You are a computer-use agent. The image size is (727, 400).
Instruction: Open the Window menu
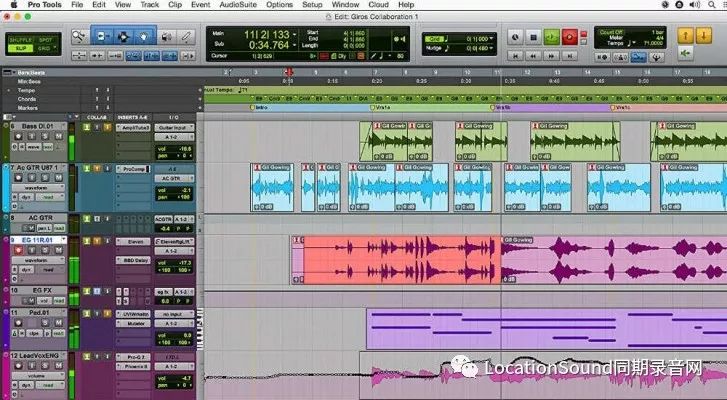[x=345, y=5]
